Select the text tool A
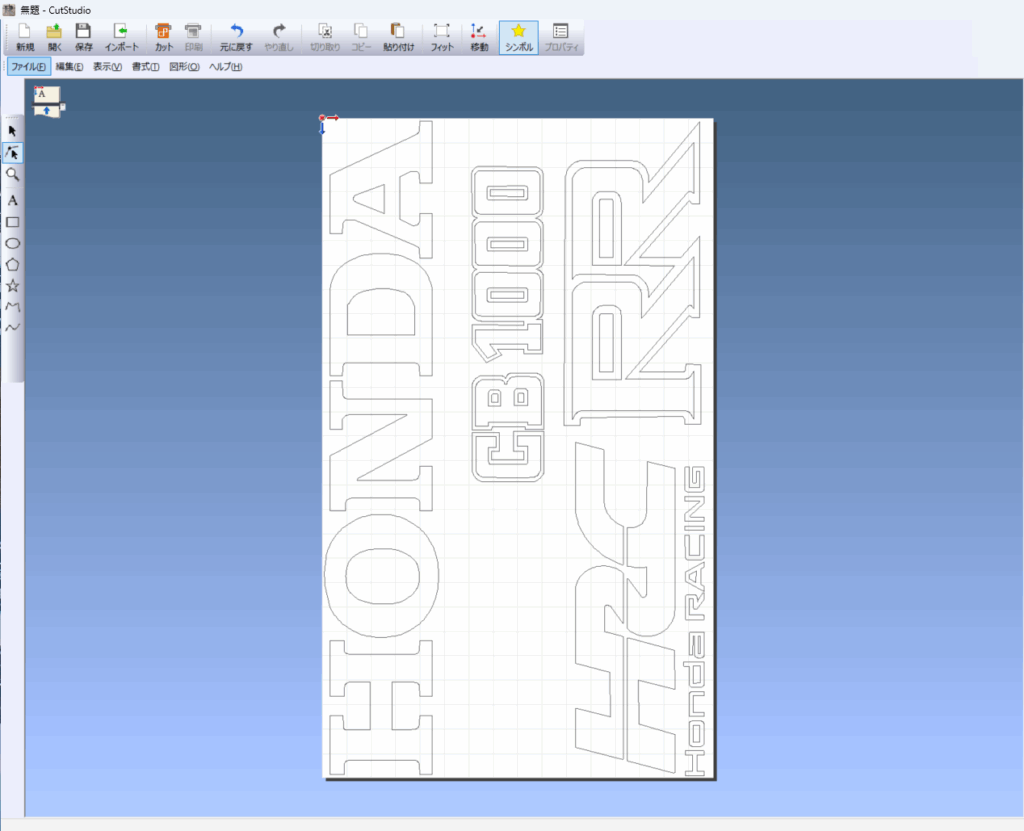Viewport: 1024px width, 831px height. click(12, 200)
